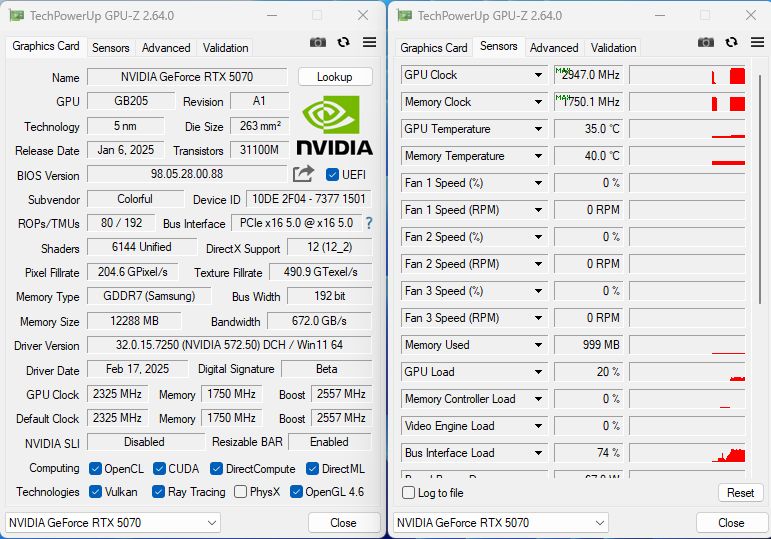Select the Graphics Card tab in left window
The height and width of the screenshot is (539, 771).
click(x=46, y=46)
